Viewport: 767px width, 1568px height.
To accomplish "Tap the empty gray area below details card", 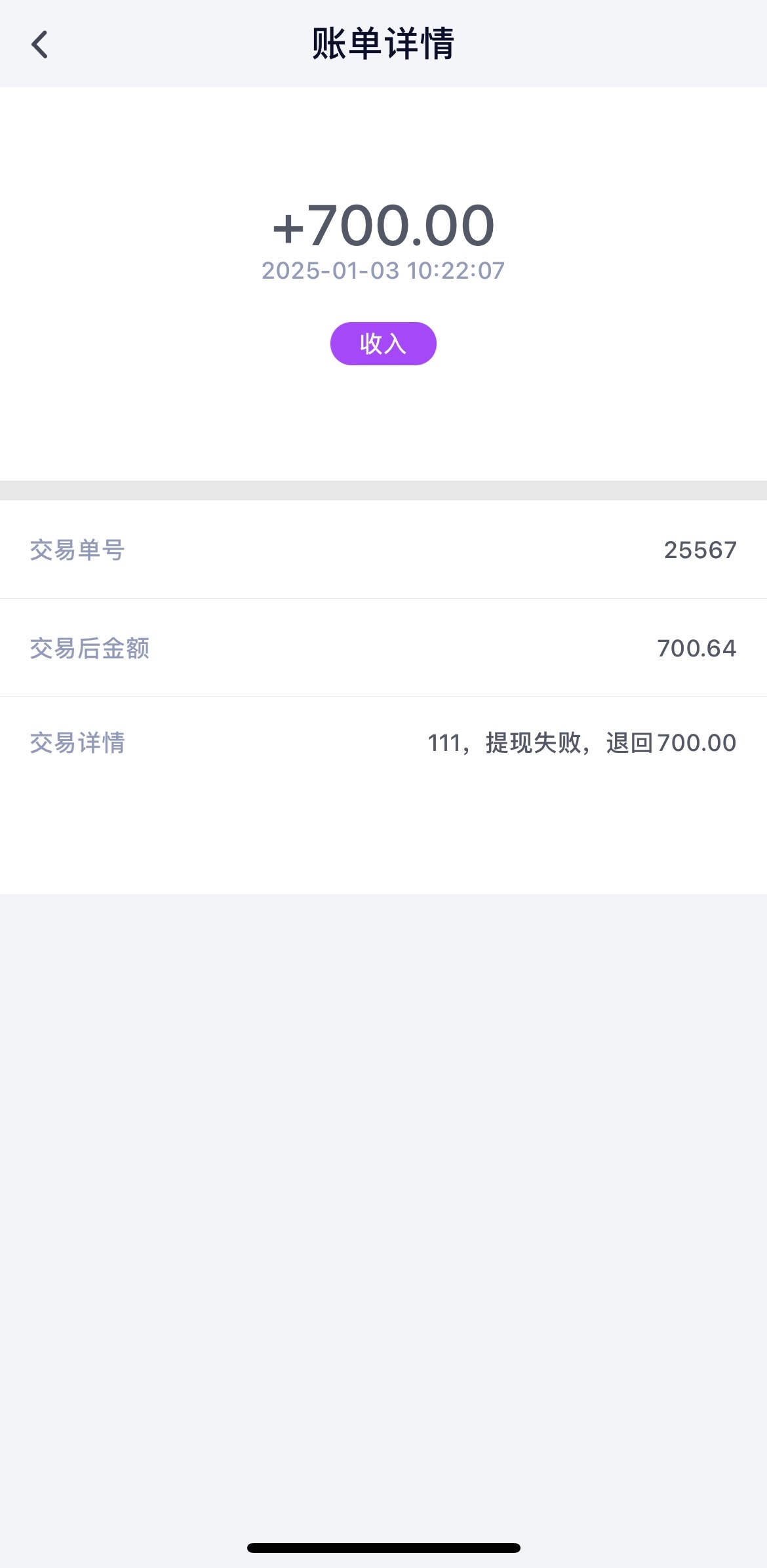I will click(383, 1180).
